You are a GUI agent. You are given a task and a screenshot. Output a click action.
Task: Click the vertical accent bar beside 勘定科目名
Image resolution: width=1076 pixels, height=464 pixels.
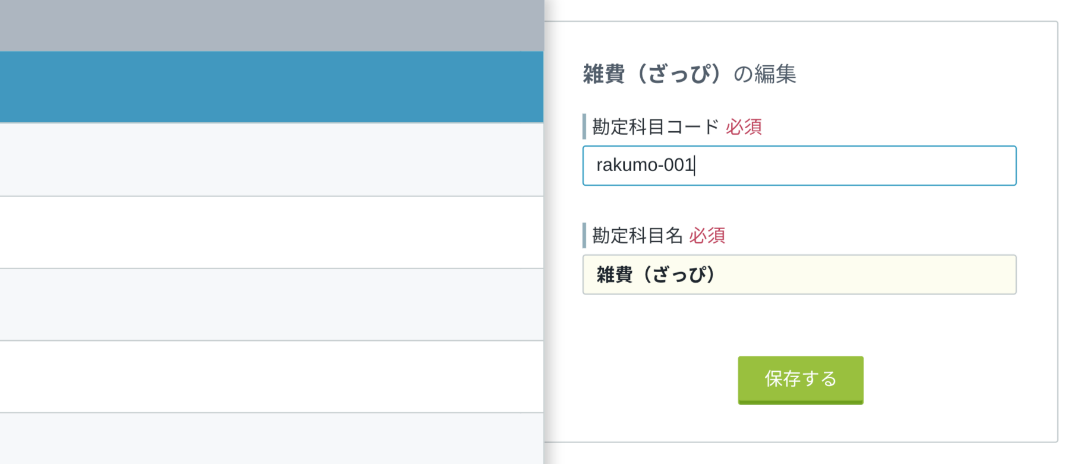tap(584, 235)
